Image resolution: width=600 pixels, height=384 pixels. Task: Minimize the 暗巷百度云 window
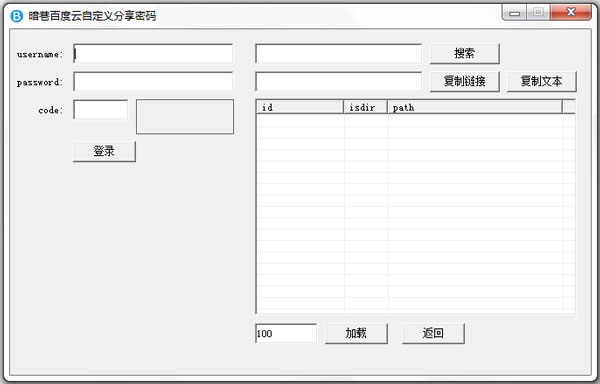click(514, 13)
